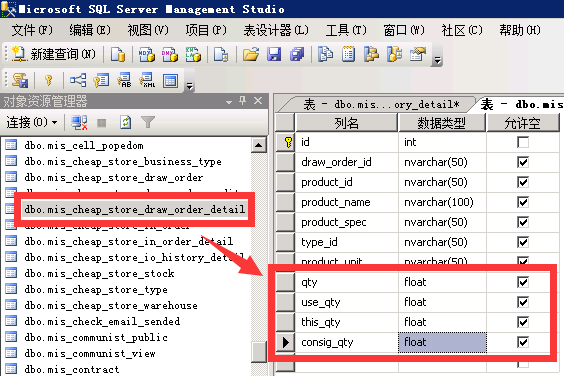Open the Table Designer (表设计器) menu
This screenshot has width=564, height=376.
click(276, 31)
